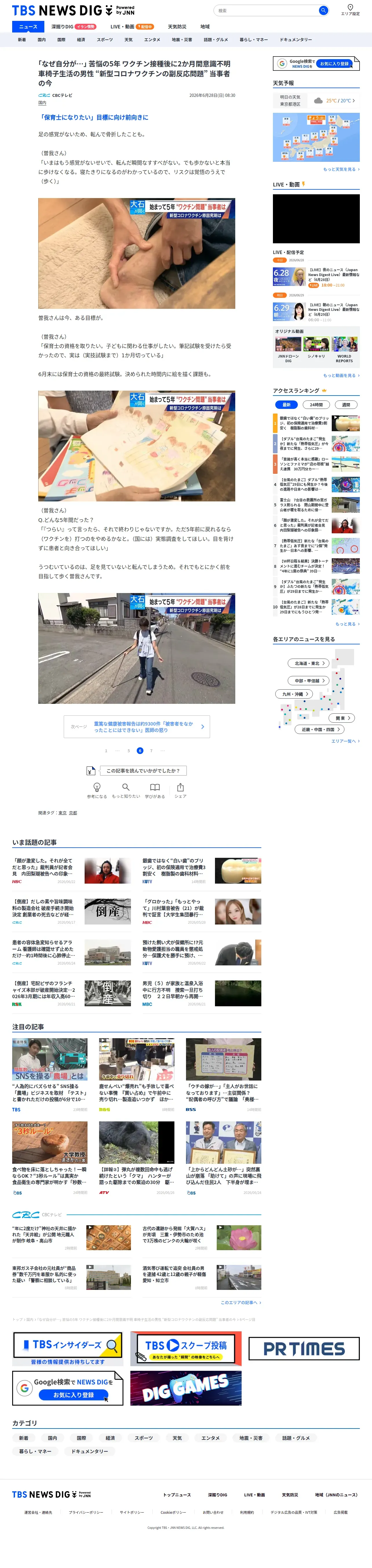
Task: Open the 経済 category in subnav
Action: pyautogui.click(x=81, y=39)
